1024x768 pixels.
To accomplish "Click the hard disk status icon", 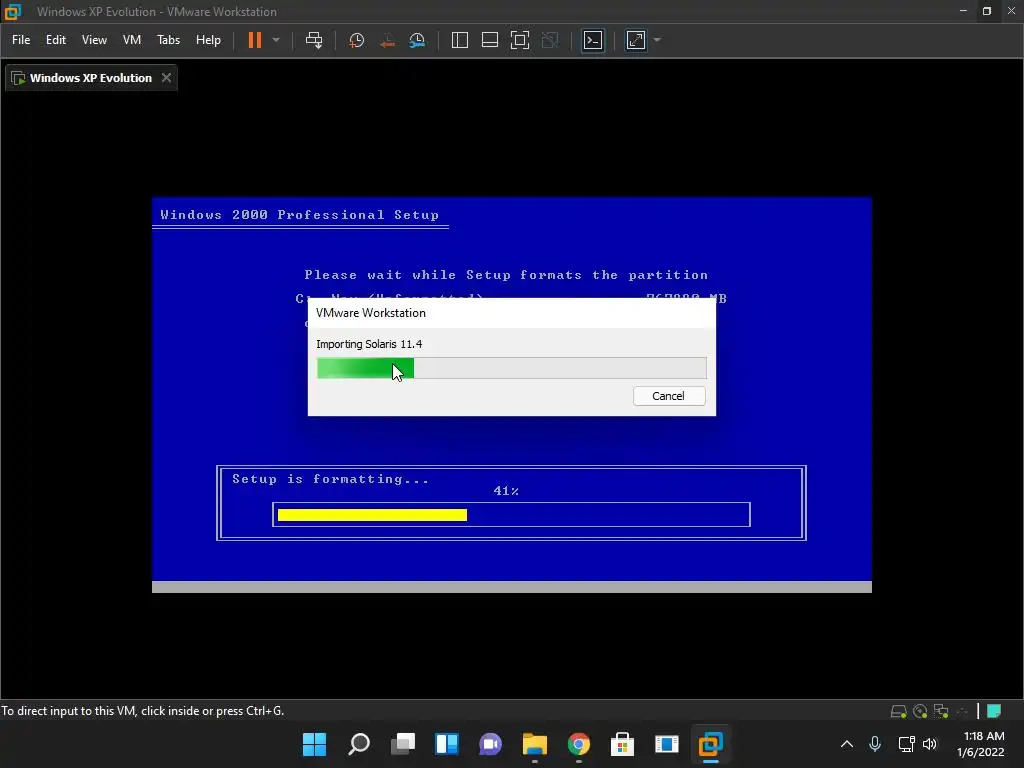I will [x=899, y=711].
